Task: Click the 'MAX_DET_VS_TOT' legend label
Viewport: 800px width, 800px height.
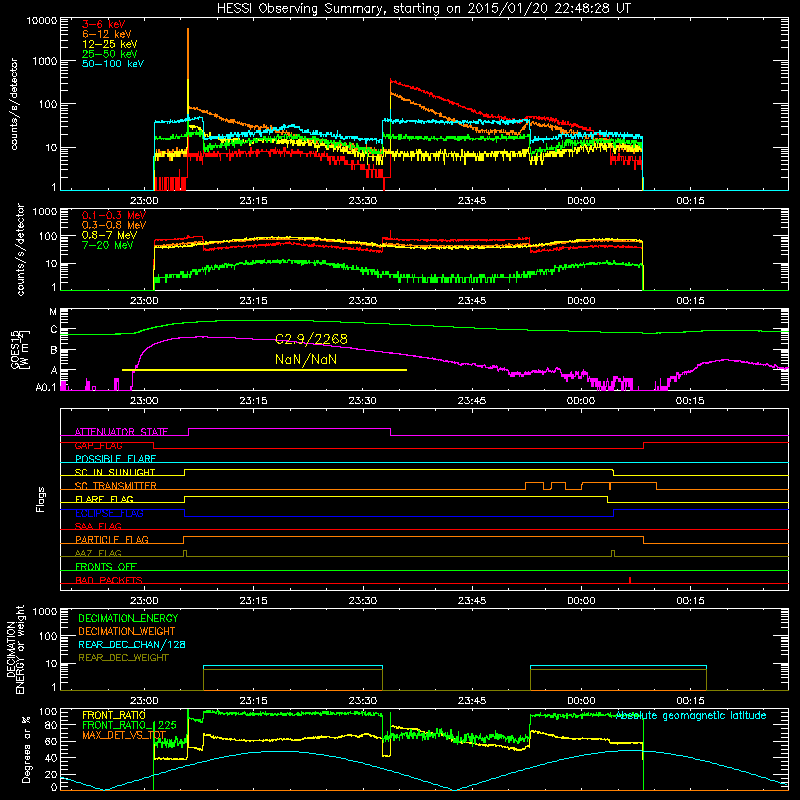Action: 124,735
